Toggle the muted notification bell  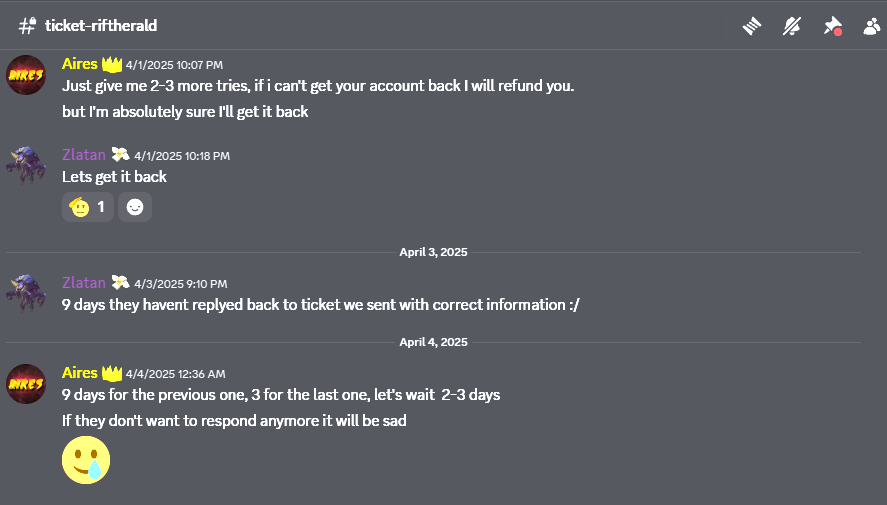pyautogui.click(x=792, y=26)
